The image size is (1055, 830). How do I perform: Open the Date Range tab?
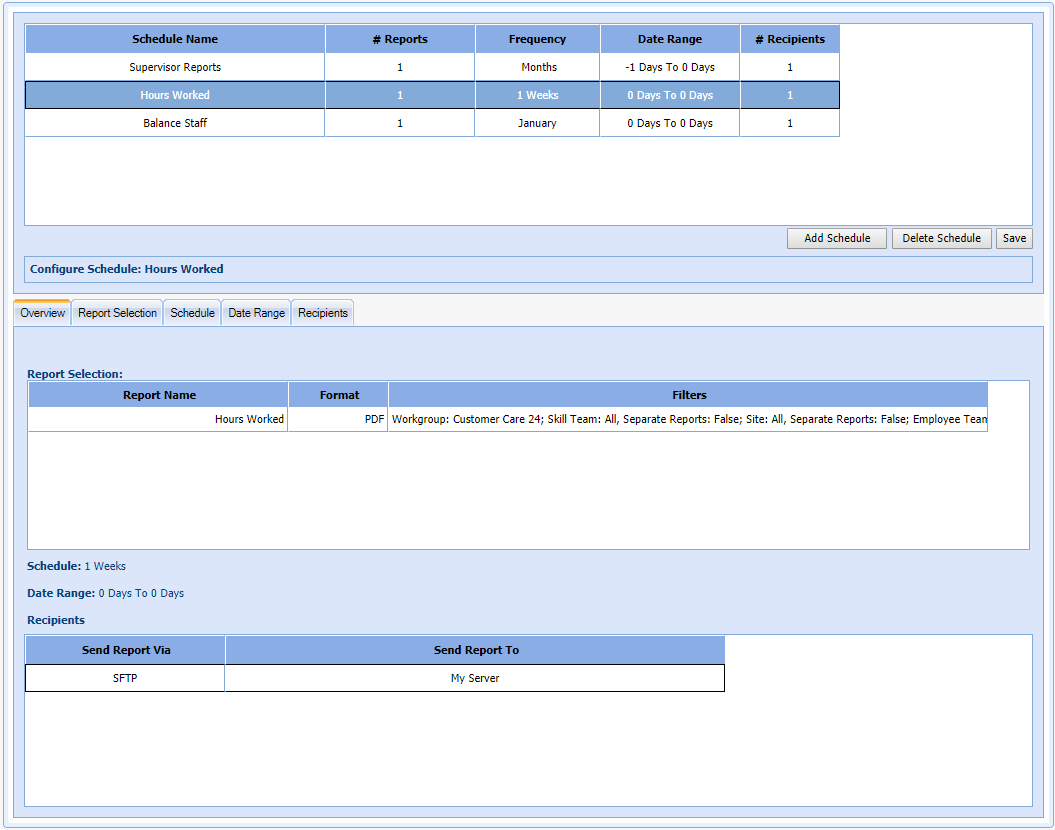pyautogui.click(x=256, y=313)
